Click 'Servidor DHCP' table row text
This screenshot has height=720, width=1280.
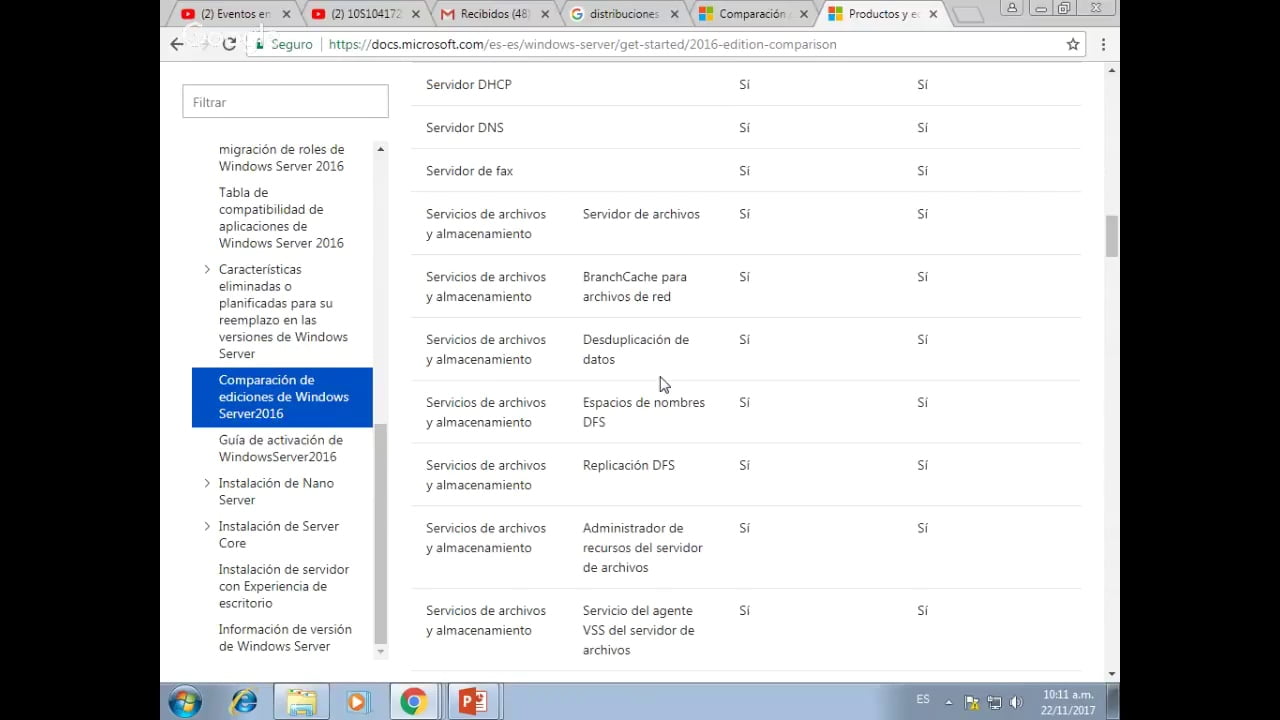point(468,85)
